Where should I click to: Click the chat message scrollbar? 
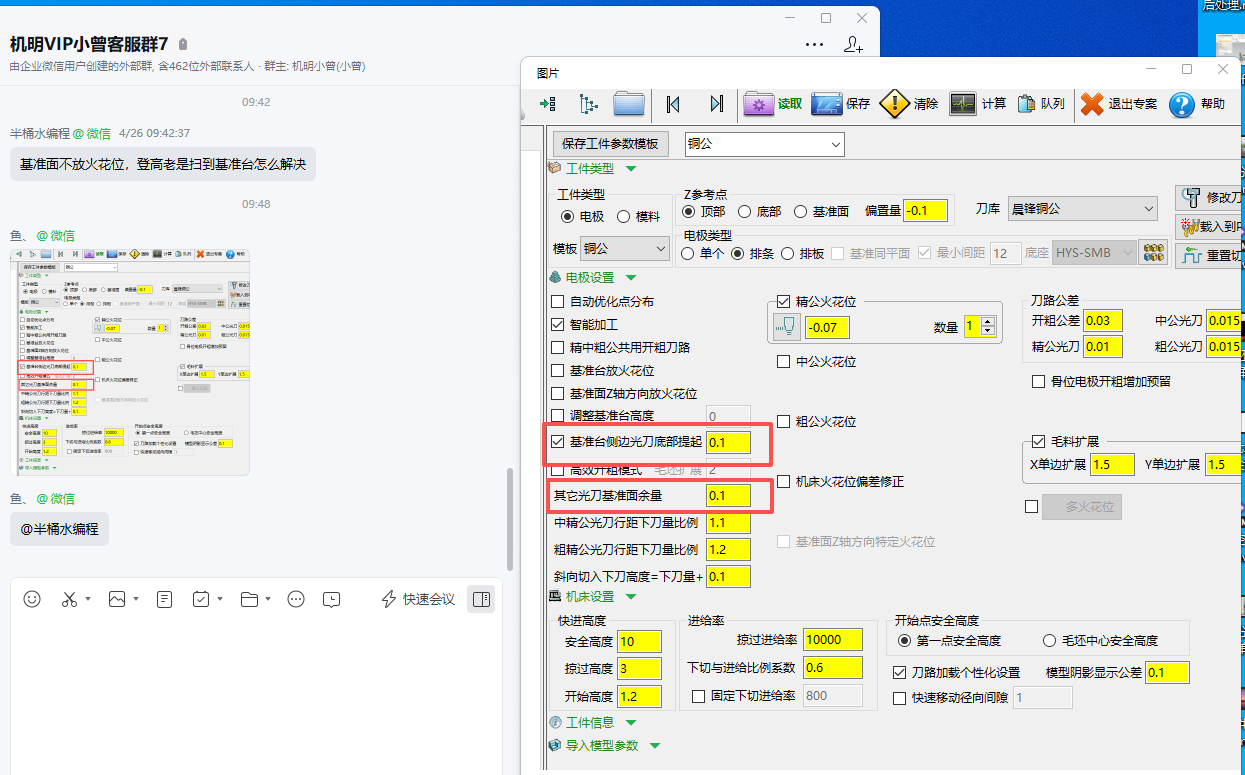pyautogui.click(x=509, y=520)
